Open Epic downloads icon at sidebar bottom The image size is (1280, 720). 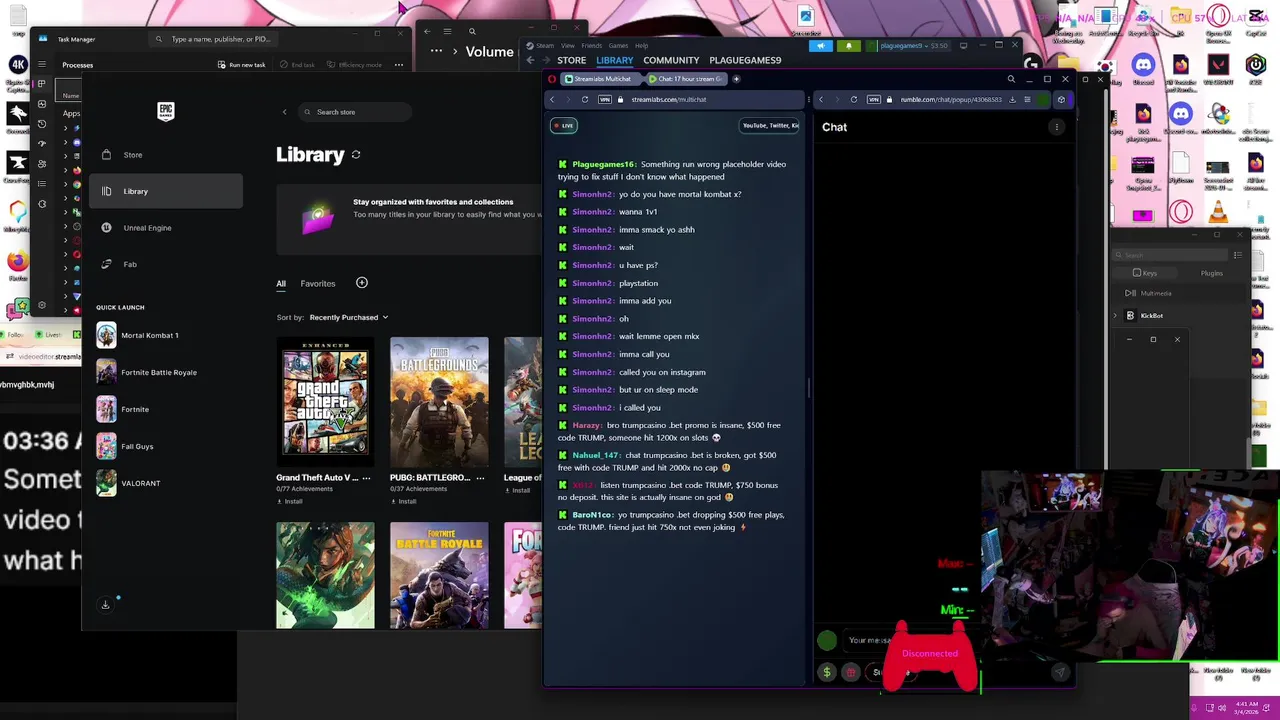click(105, 604)
